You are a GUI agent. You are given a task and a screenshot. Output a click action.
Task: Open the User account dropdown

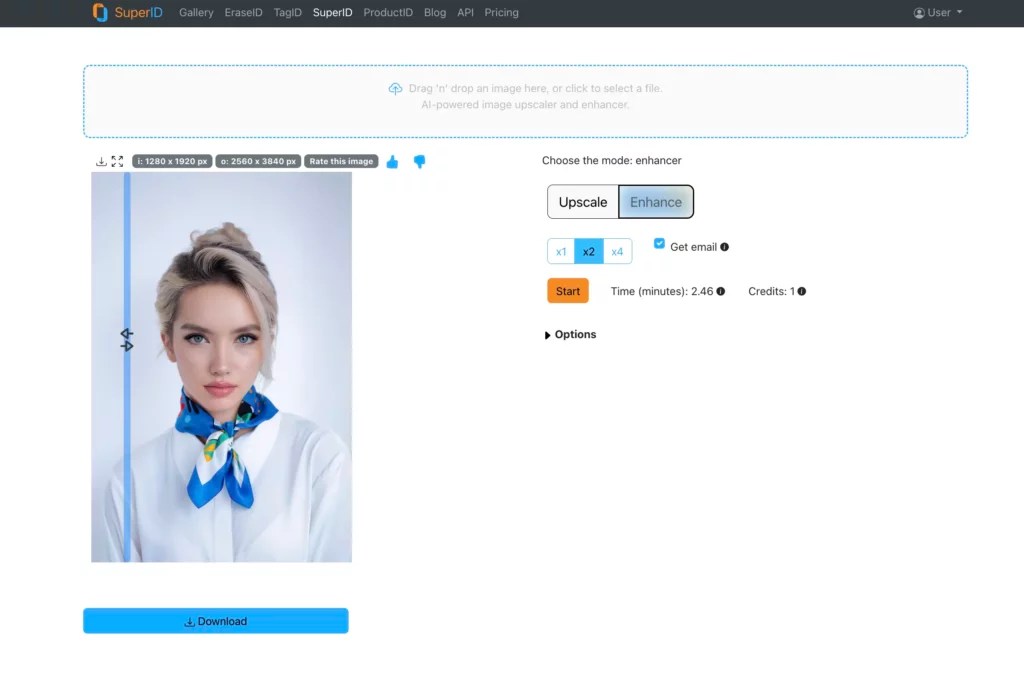[x=936, y=12]
